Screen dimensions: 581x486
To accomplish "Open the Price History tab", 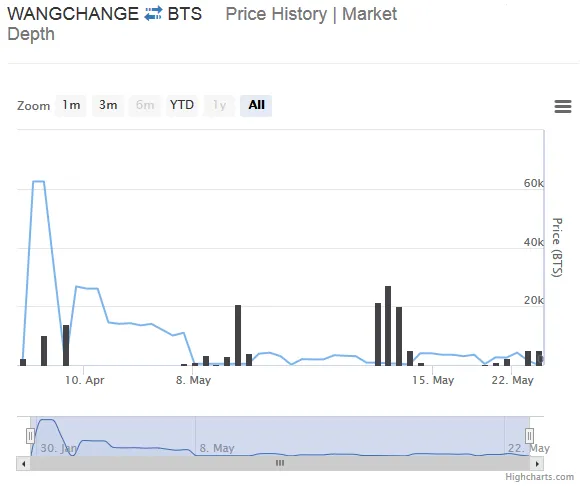I will [x=276, y=14].
